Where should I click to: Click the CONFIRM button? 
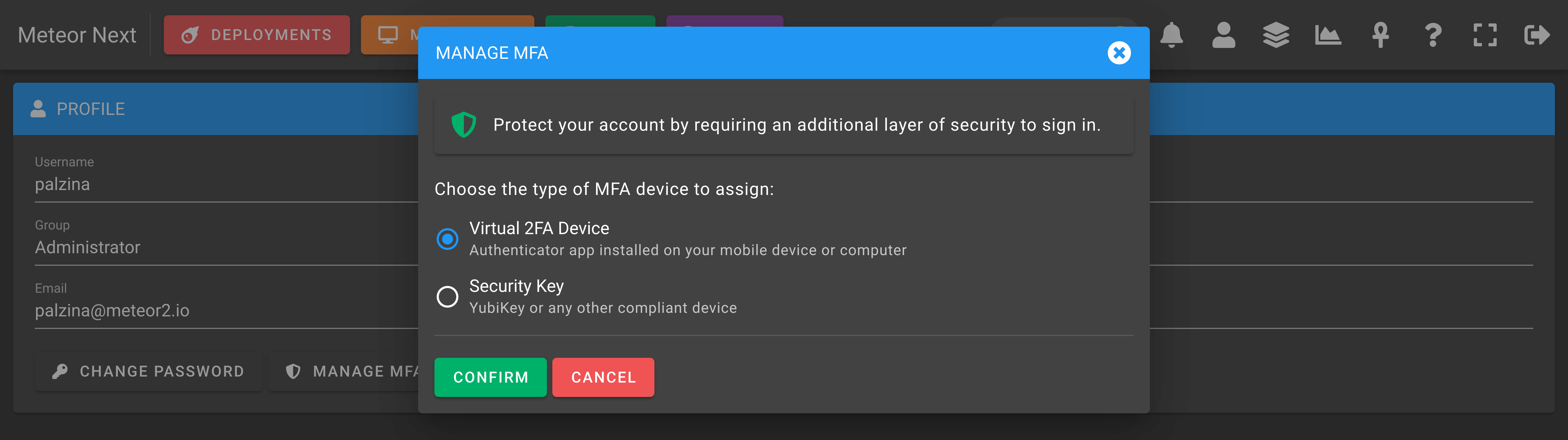[491, 377]
